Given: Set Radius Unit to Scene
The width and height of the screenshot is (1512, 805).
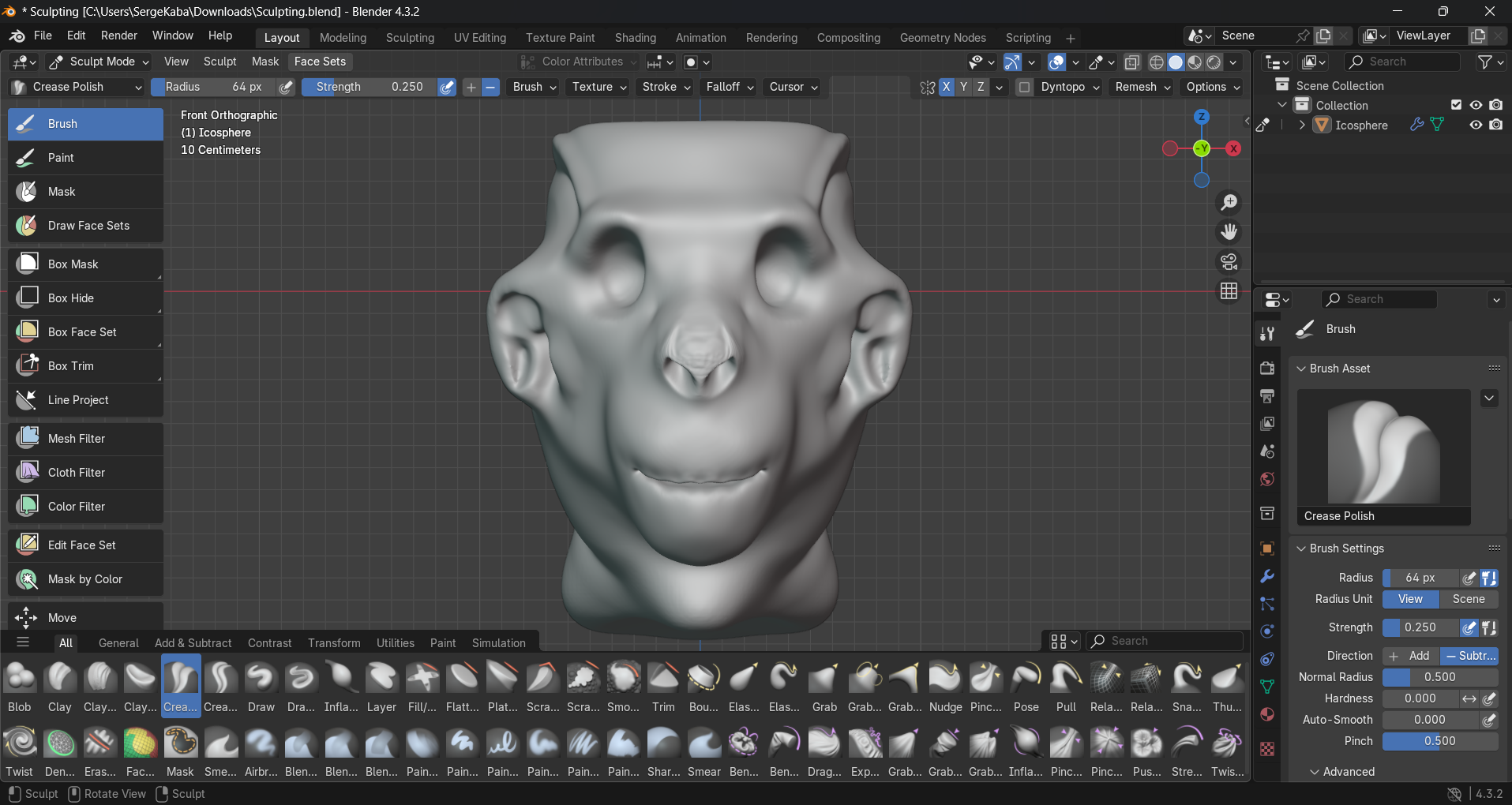Looking at the screenshot, I should pyautogui.click(x=1468, y=599).
